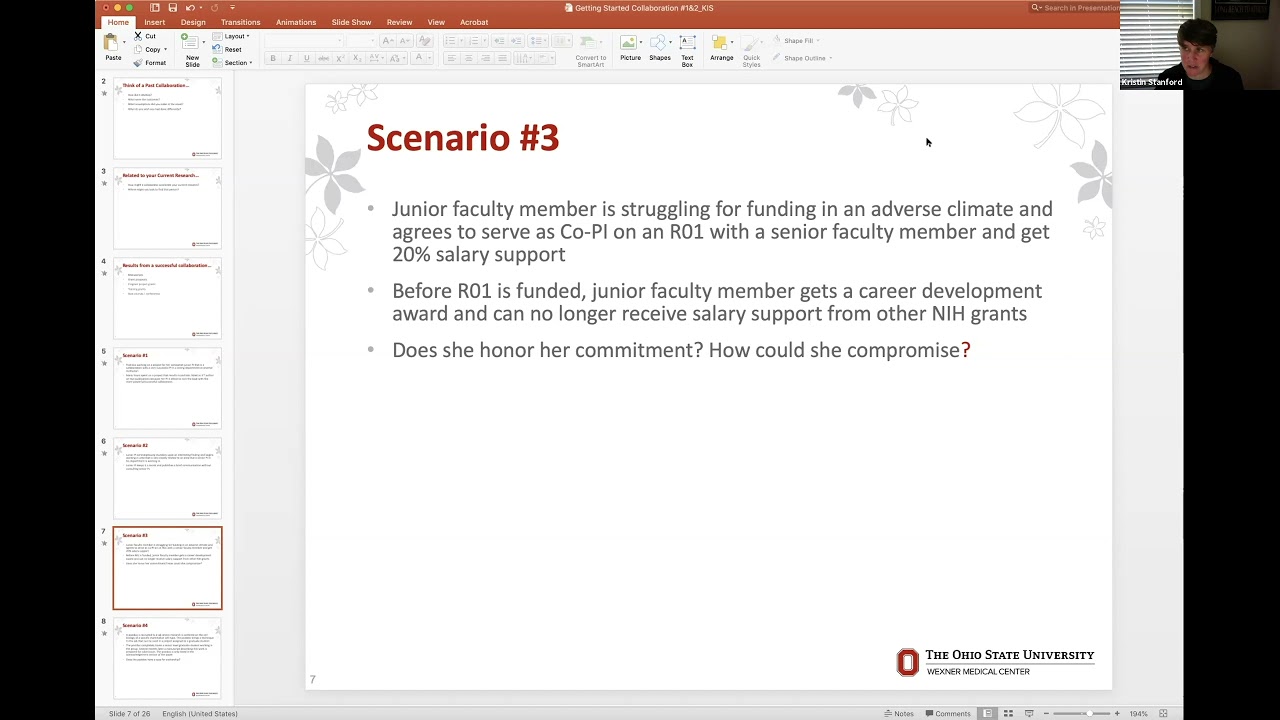Click the Save disk icon in title bar
The width and height of the screenshot is (1280, 720).
click(172, 7)
